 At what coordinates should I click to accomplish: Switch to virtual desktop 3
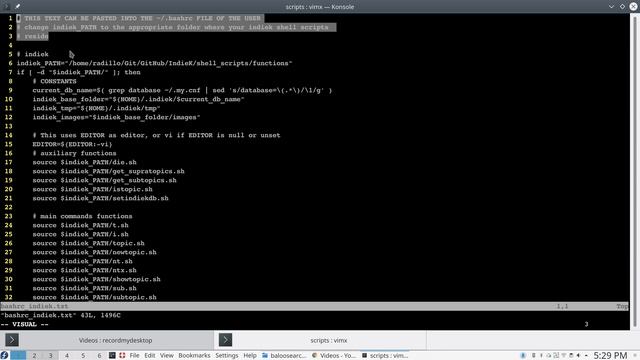(51, 356)
